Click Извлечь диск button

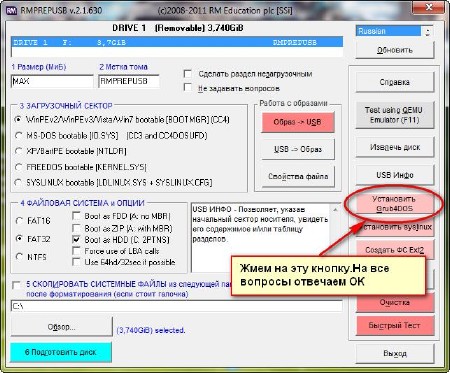click(x=395, y=147)
